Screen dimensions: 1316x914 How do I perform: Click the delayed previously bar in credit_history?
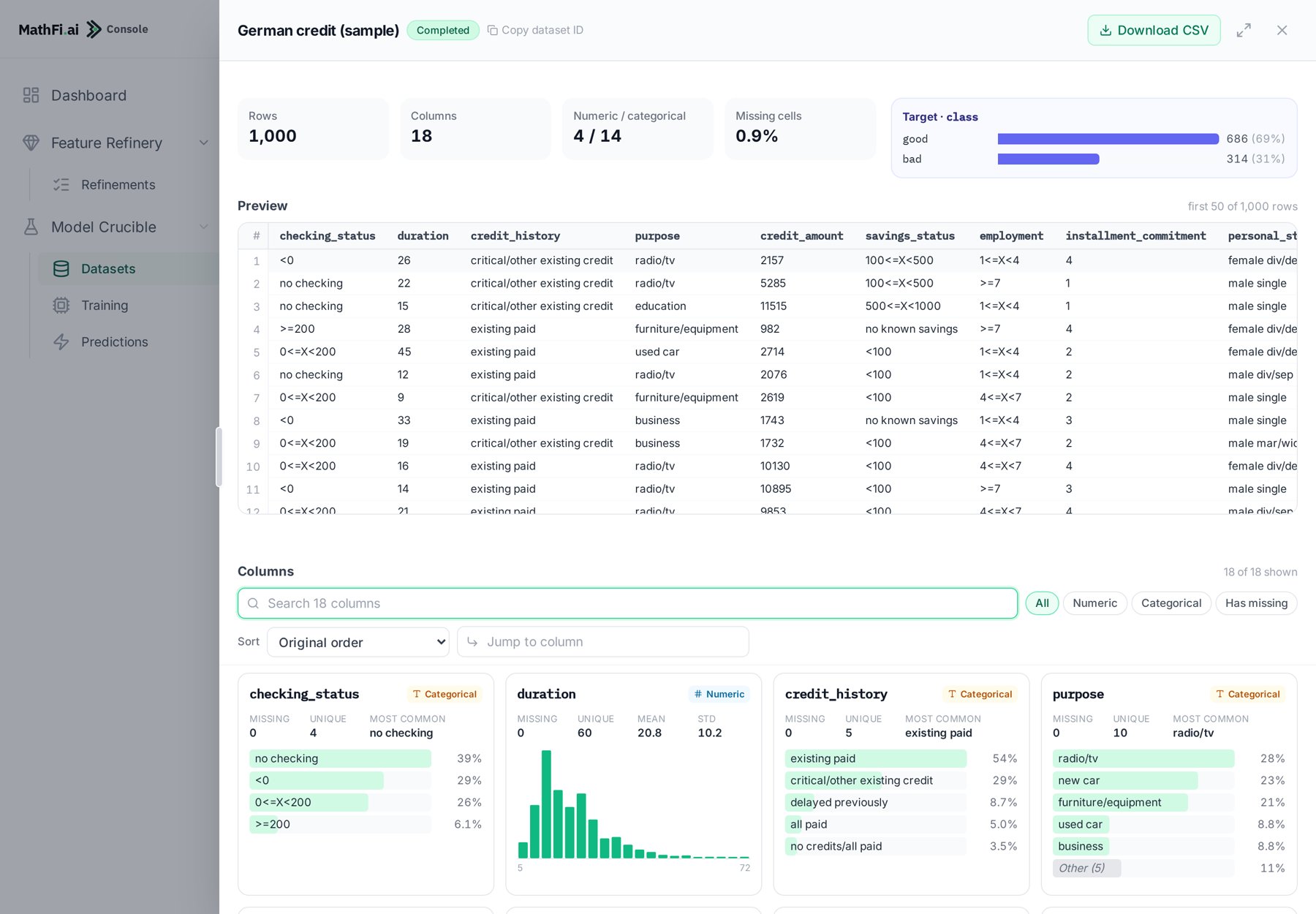pos(875,802)
